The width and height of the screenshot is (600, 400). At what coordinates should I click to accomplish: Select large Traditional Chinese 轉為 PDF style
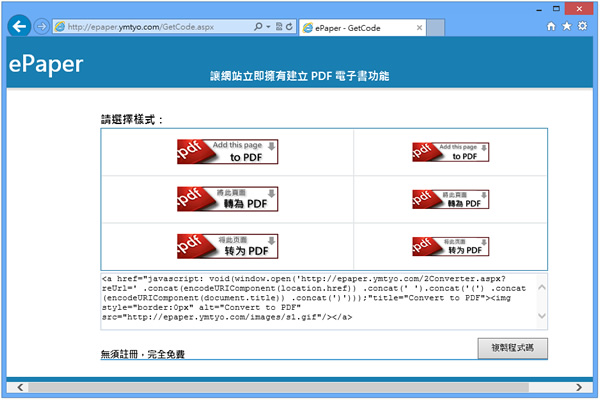(x=228, y=199)
